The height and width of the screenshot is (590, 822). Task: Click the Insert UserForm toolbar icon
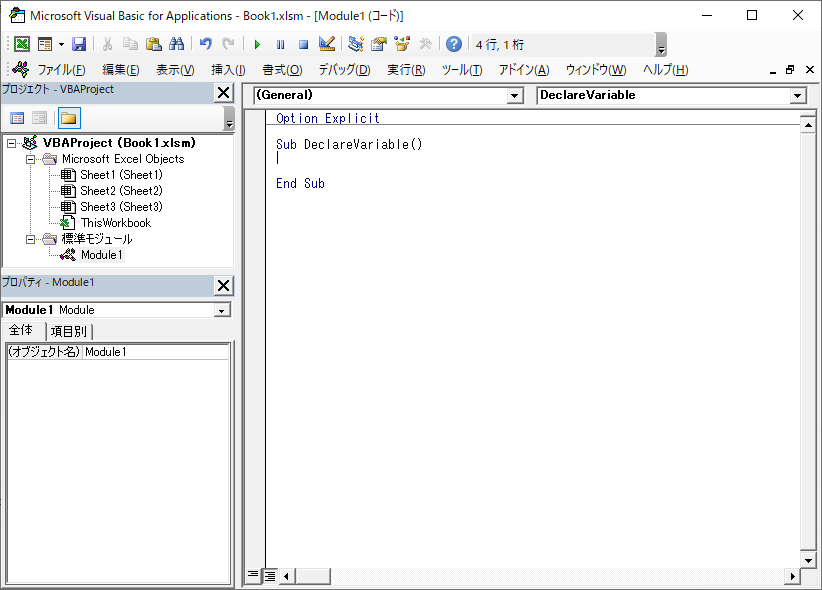click(x=45, y=44)
